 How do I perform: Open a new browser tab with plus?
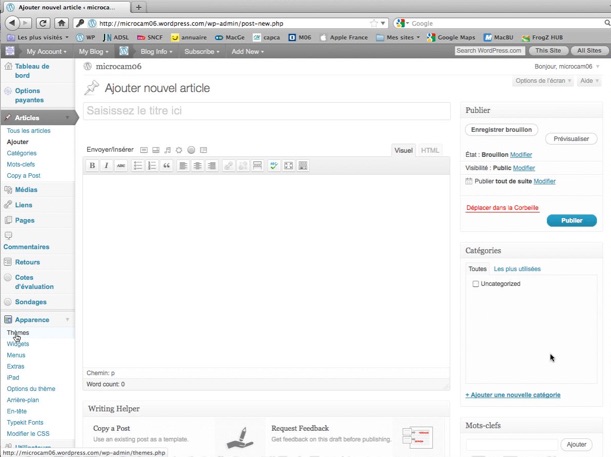139,7
